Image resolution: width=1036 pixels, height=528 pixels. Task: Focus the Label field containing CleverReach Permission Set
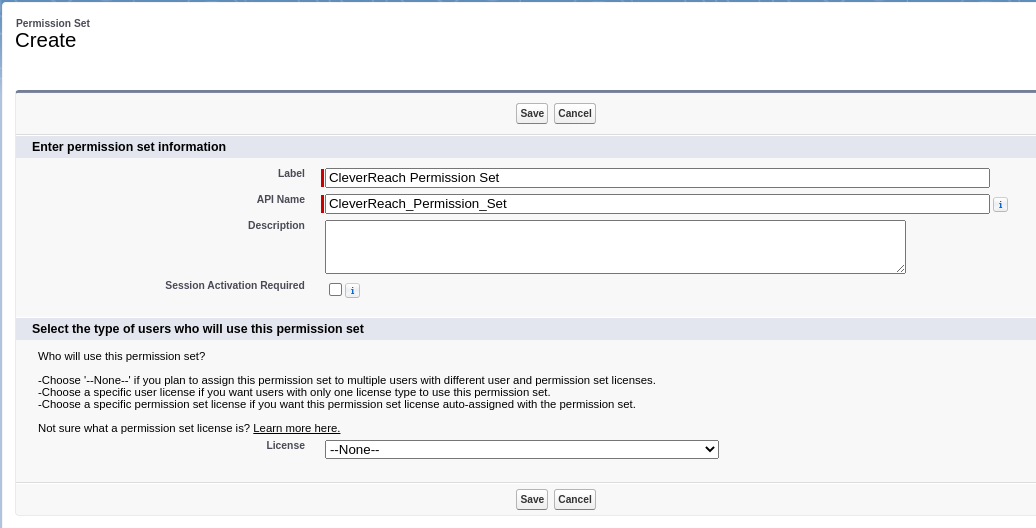pyautogui.click(x=657, y=178)
